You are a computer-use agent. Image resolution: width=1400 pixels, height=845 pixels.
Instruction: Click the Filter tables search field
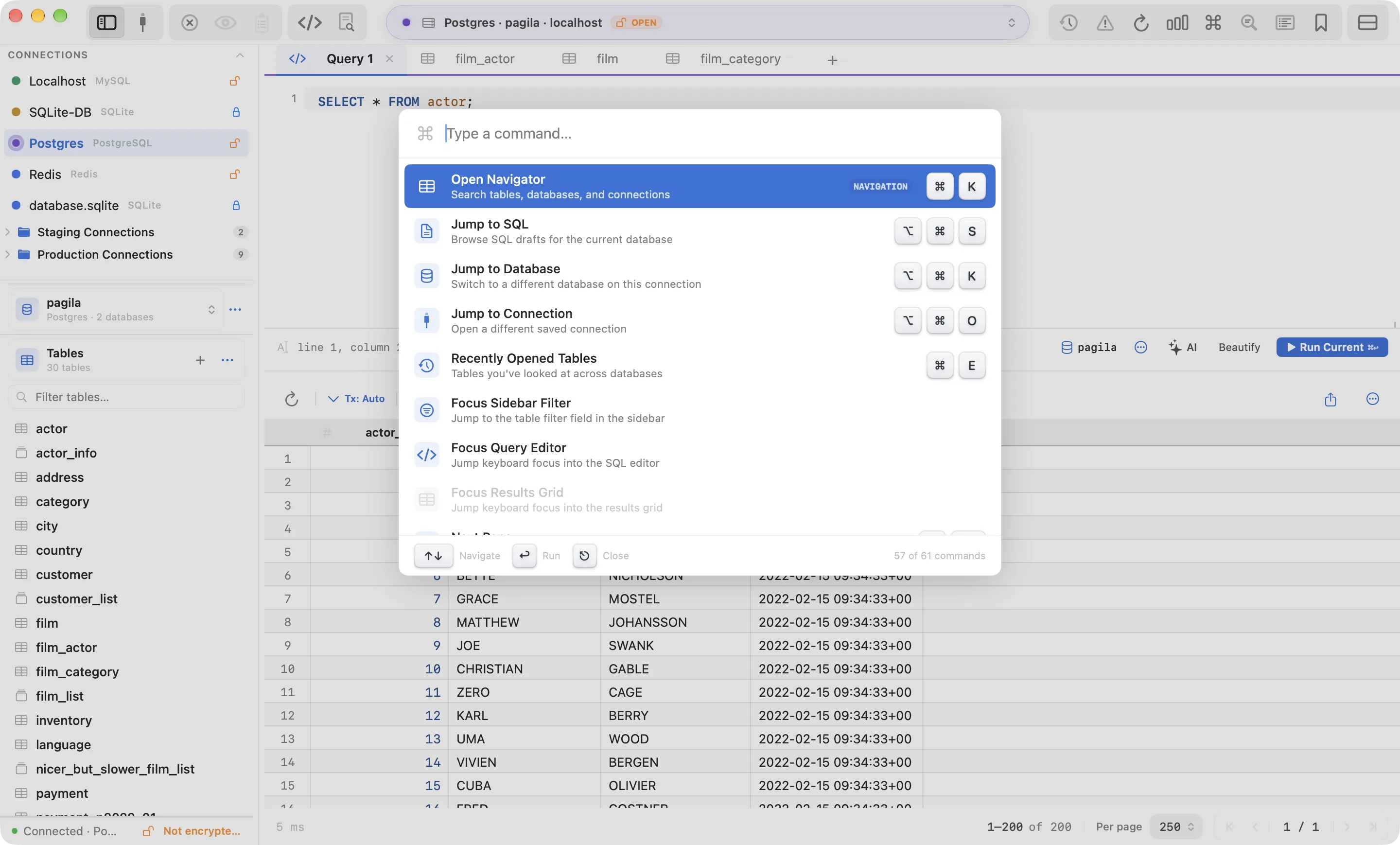click(x=126, y=397)
